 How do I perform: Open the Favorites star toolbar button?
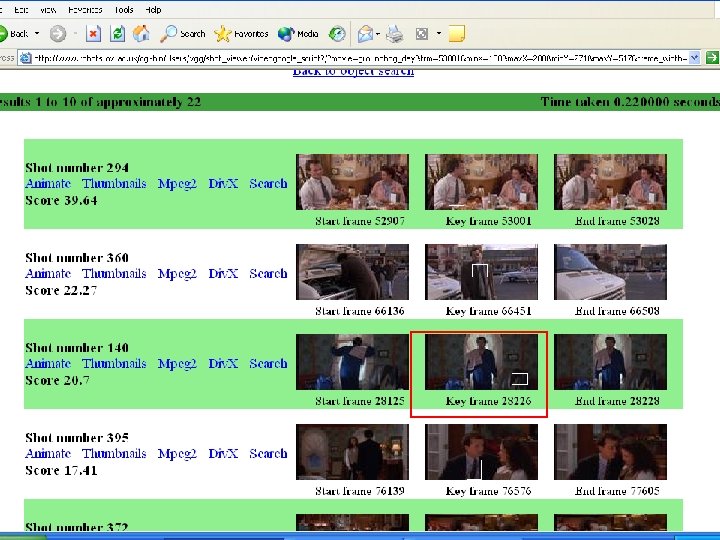[241, 34]
